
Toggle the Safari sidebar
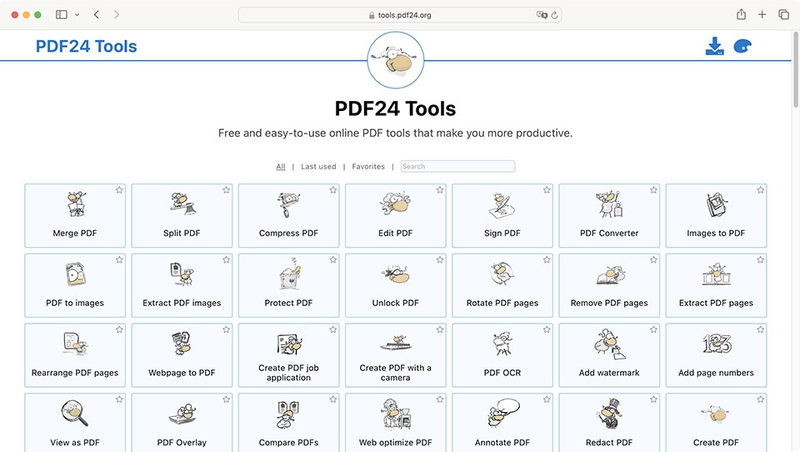pyautogui.click(x=61, y=15)
